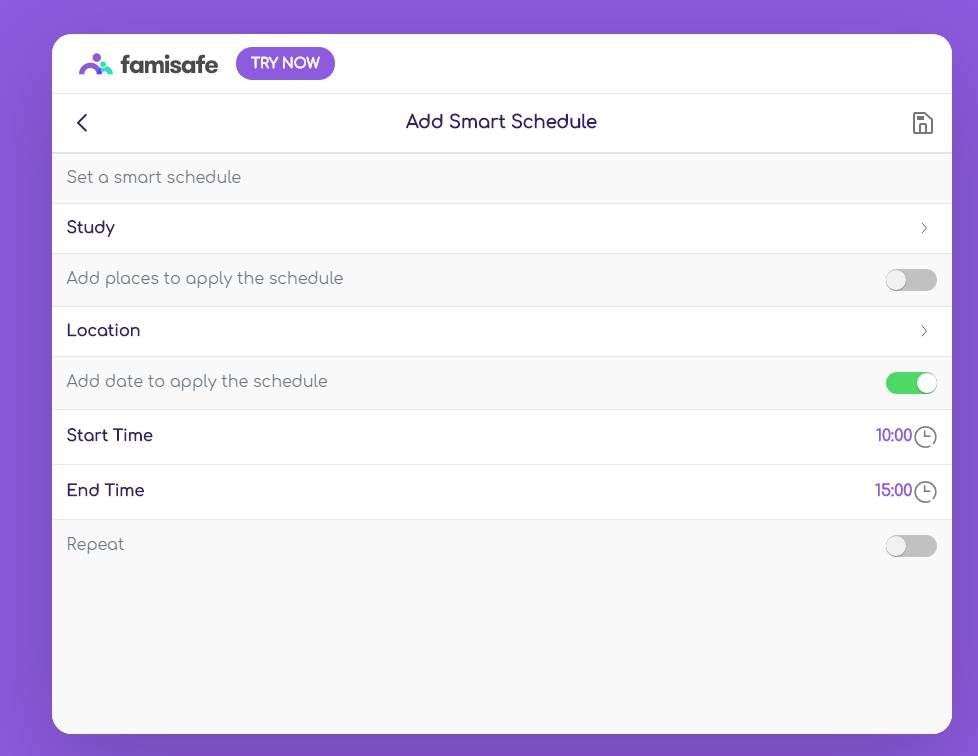Viewport: 978px width, 756px height.
Task: Select the 15:00 end time value
Action: point(893,491)
